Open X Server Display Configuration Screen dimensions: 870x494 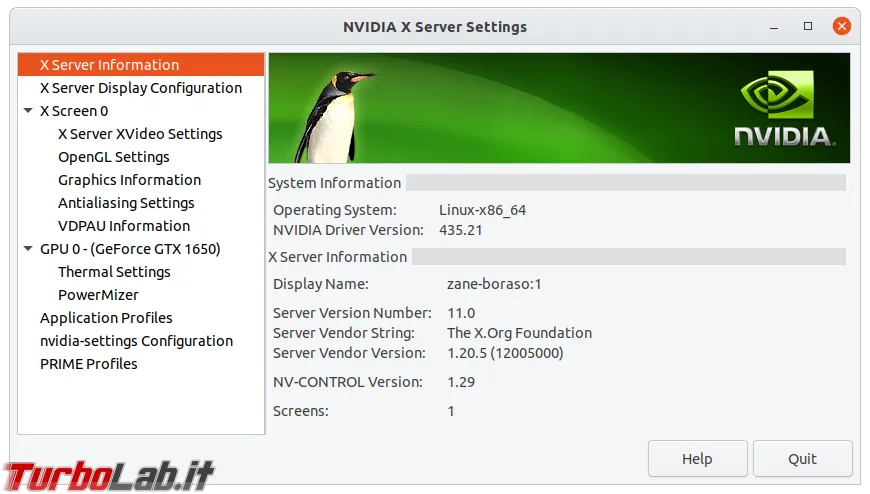click(x=141, y=88)
